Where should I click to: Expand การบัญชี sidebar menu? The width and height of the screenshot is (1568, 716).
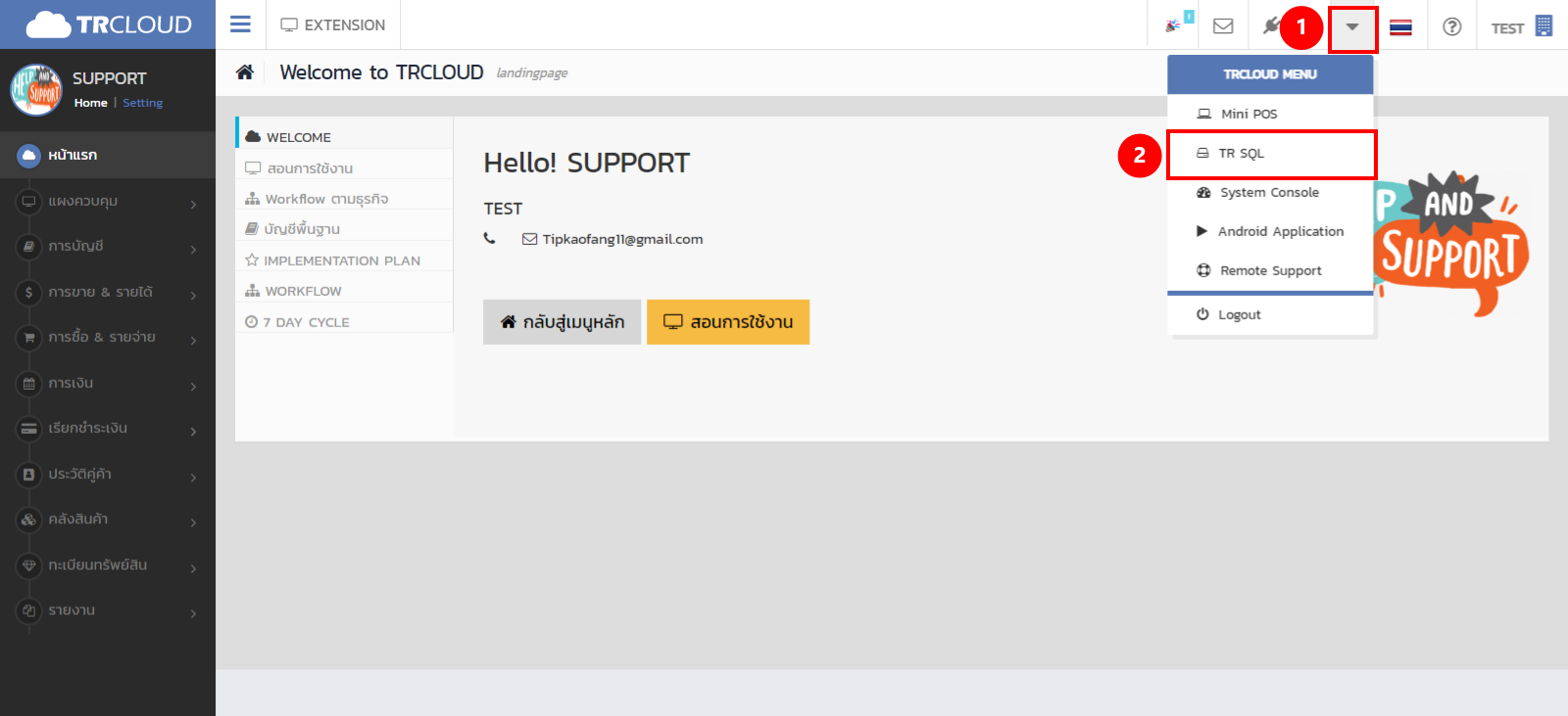point(108,247)
